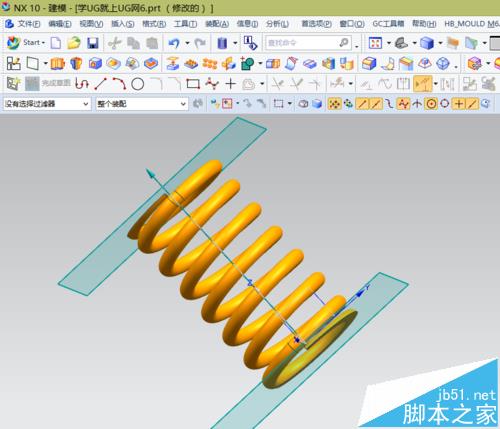
Task: Open the 插入(S) menu
Action: click(122, 24)
